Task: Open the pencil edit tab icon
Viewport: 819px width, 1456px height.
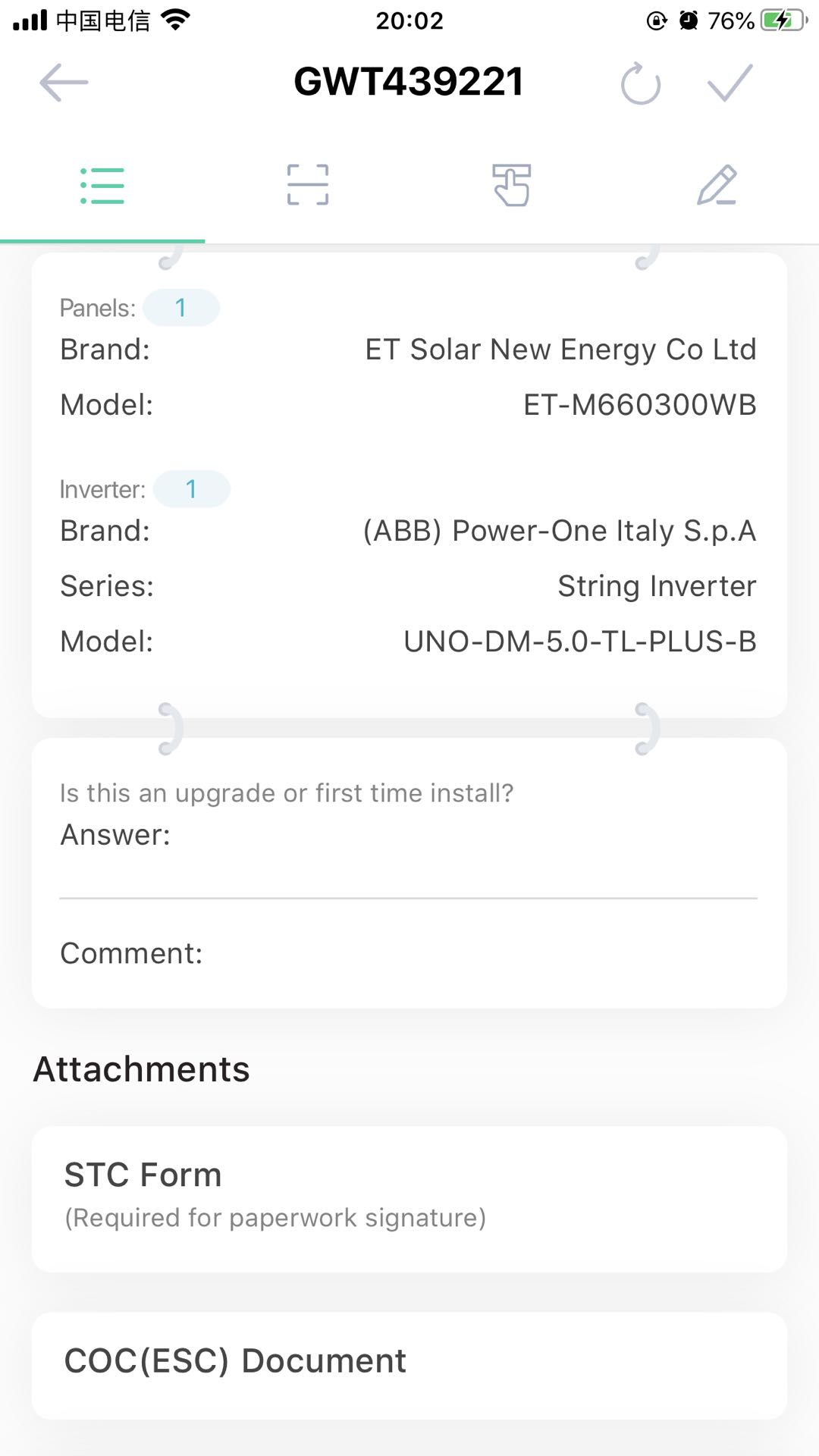Action: click(x=717, y=185)
